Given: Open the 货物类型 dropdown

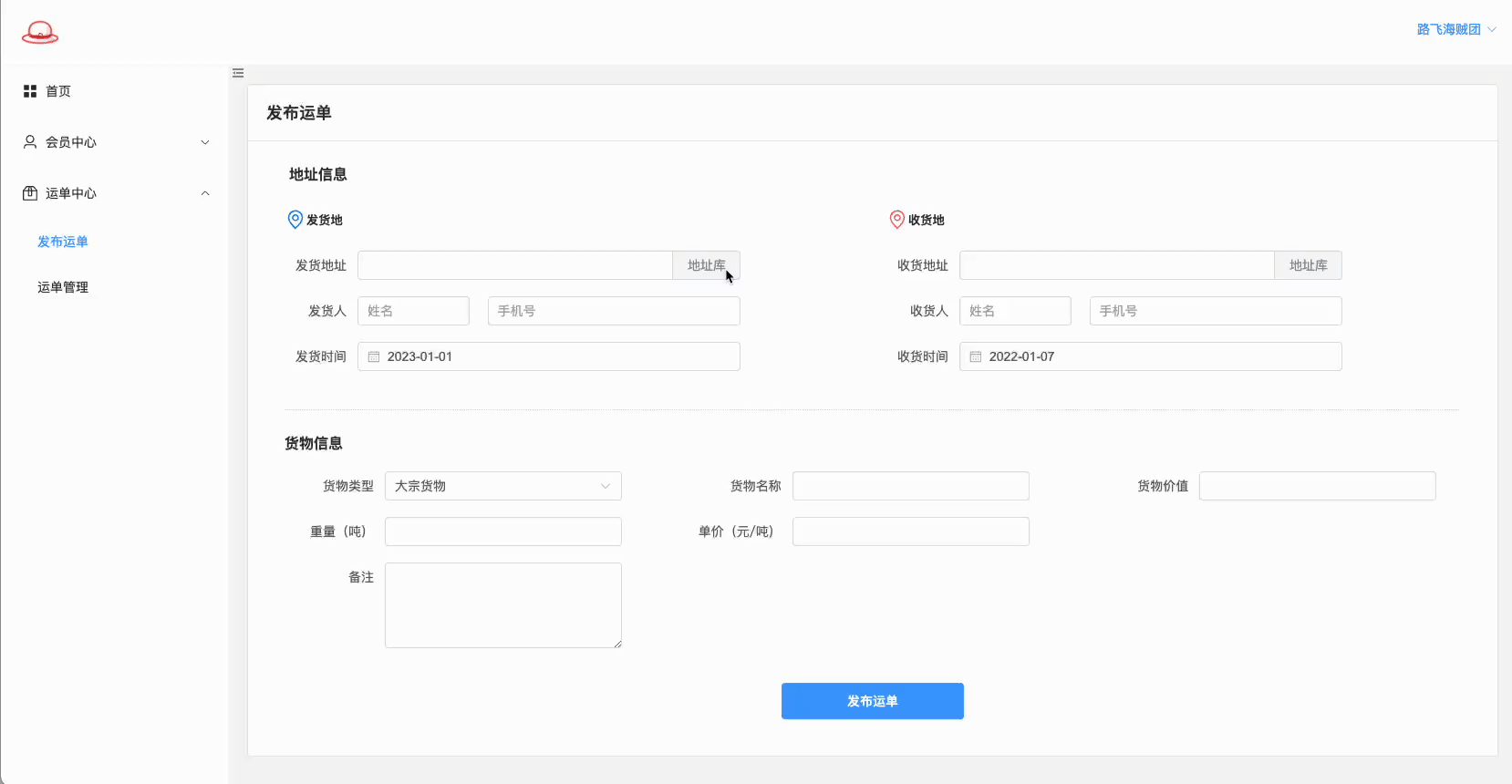Looking at the screenshot, I should pyautogui.click(x=503, y=486).
